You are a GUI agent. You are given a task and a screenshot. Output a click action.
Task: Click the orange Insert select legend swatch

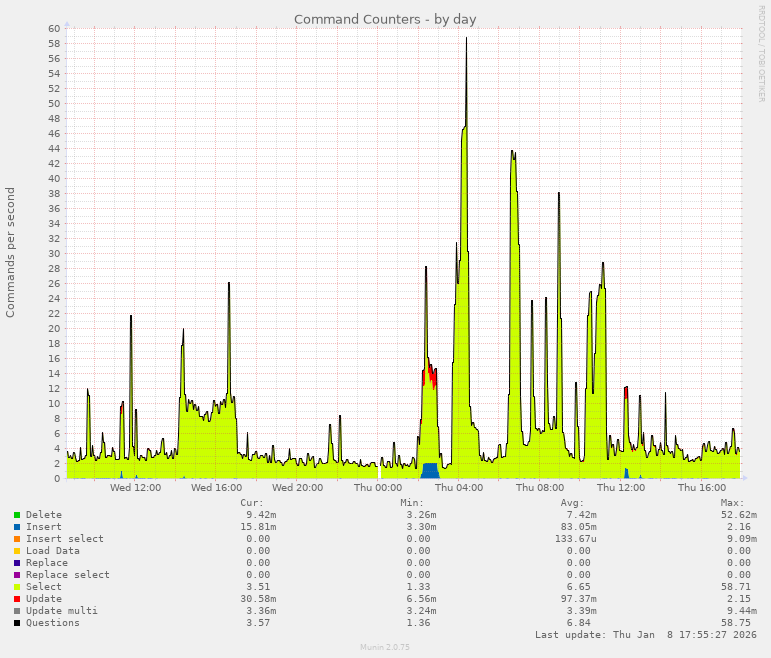coord(17,539)
